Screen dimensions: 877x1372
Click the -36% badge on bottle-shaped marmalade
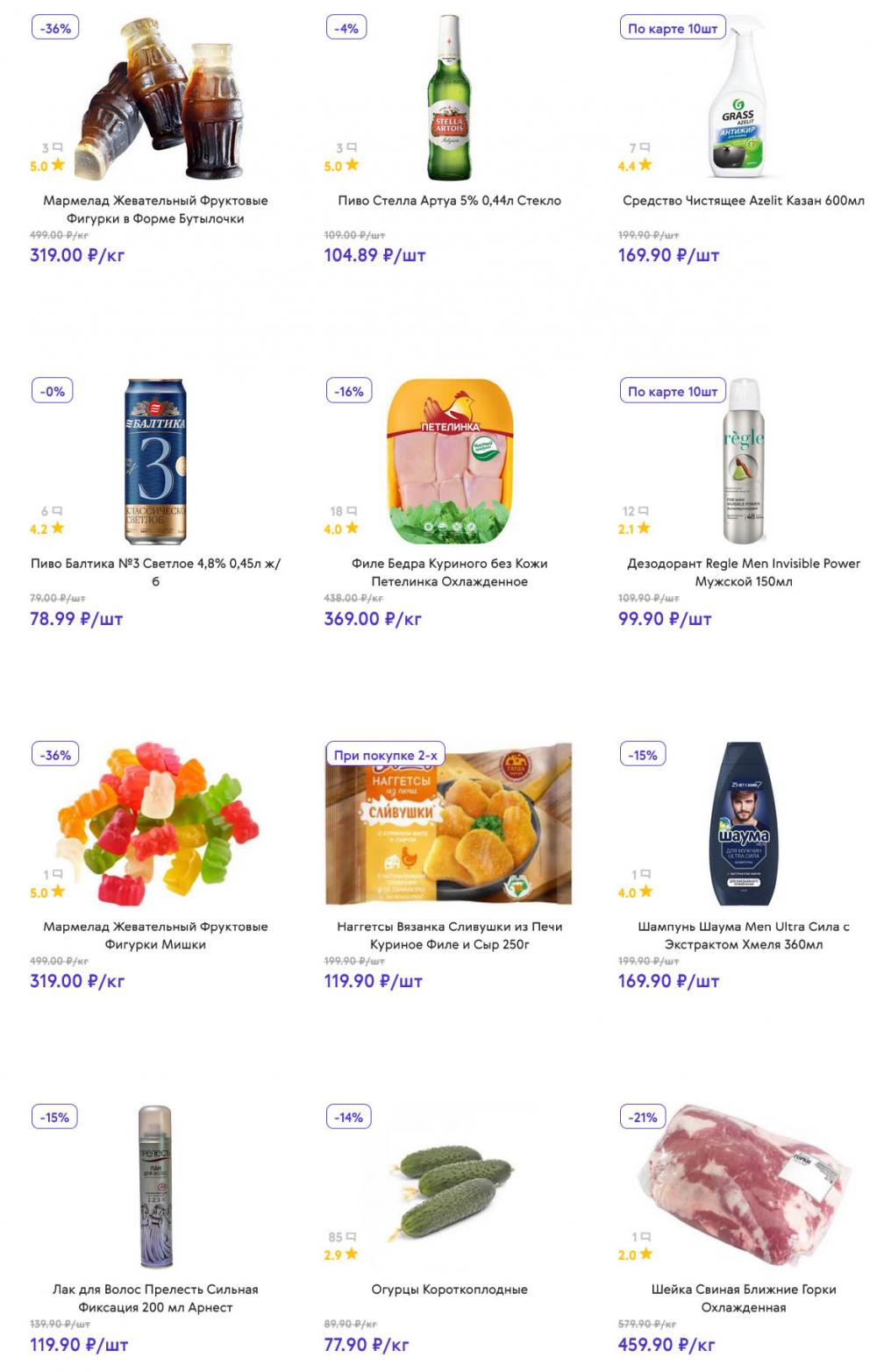pos(55,28)
